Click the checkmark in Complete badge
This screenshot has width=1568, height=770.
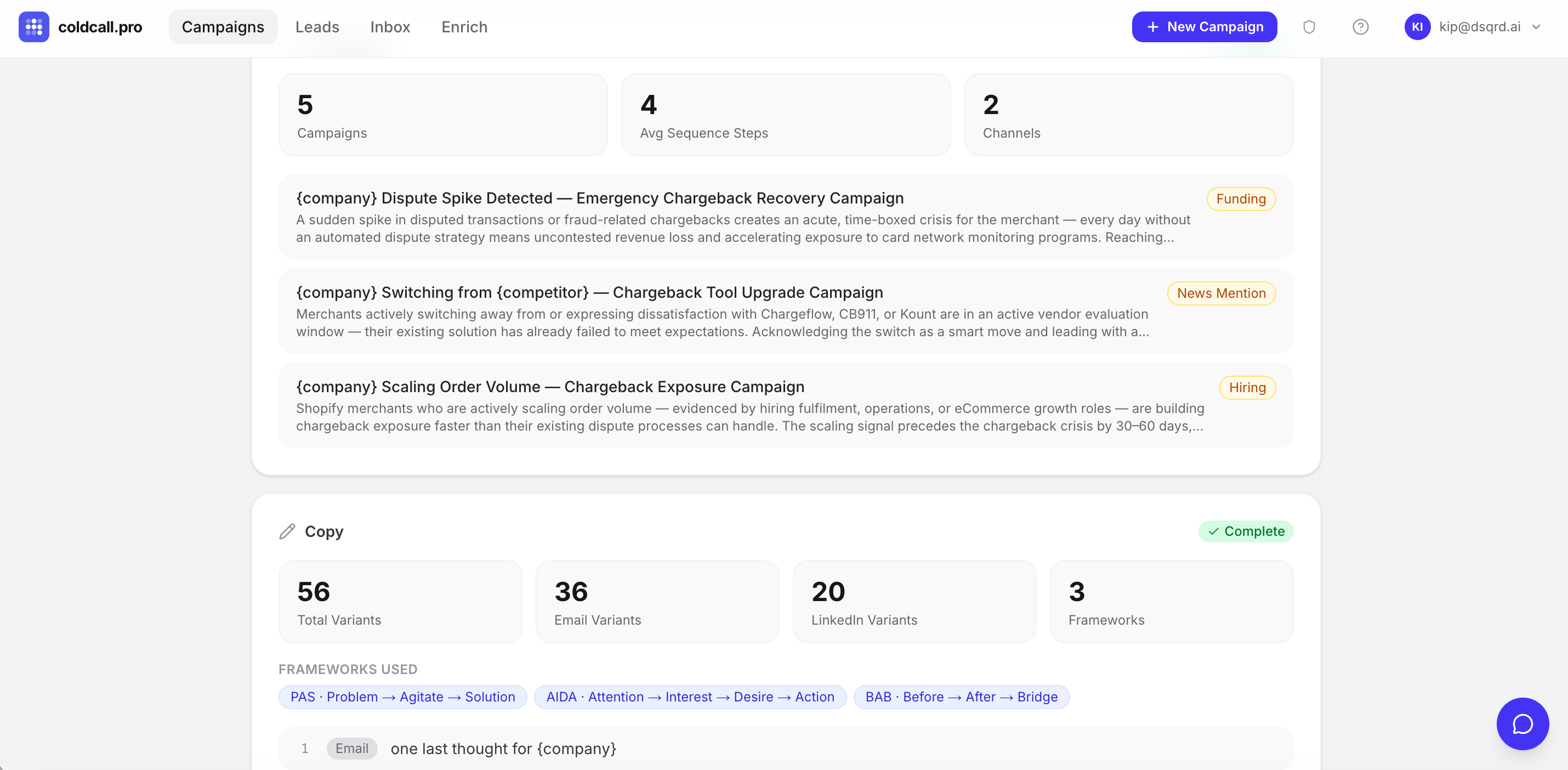(x=1213, y=531)
